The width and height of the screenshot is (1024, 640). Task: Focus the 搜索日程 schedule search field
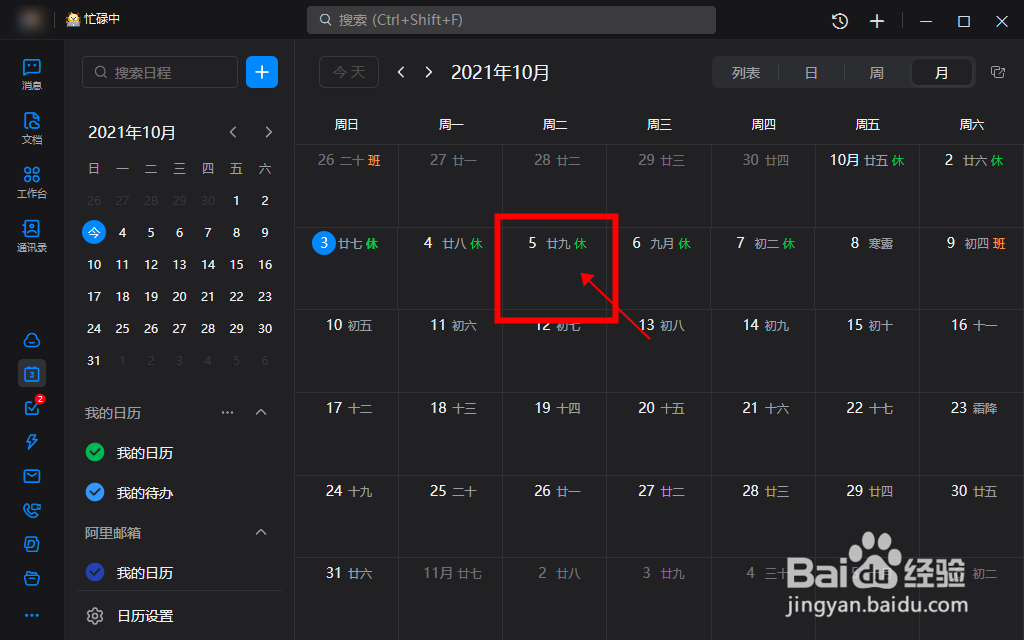pyautogui.click(x=160, y=72)
